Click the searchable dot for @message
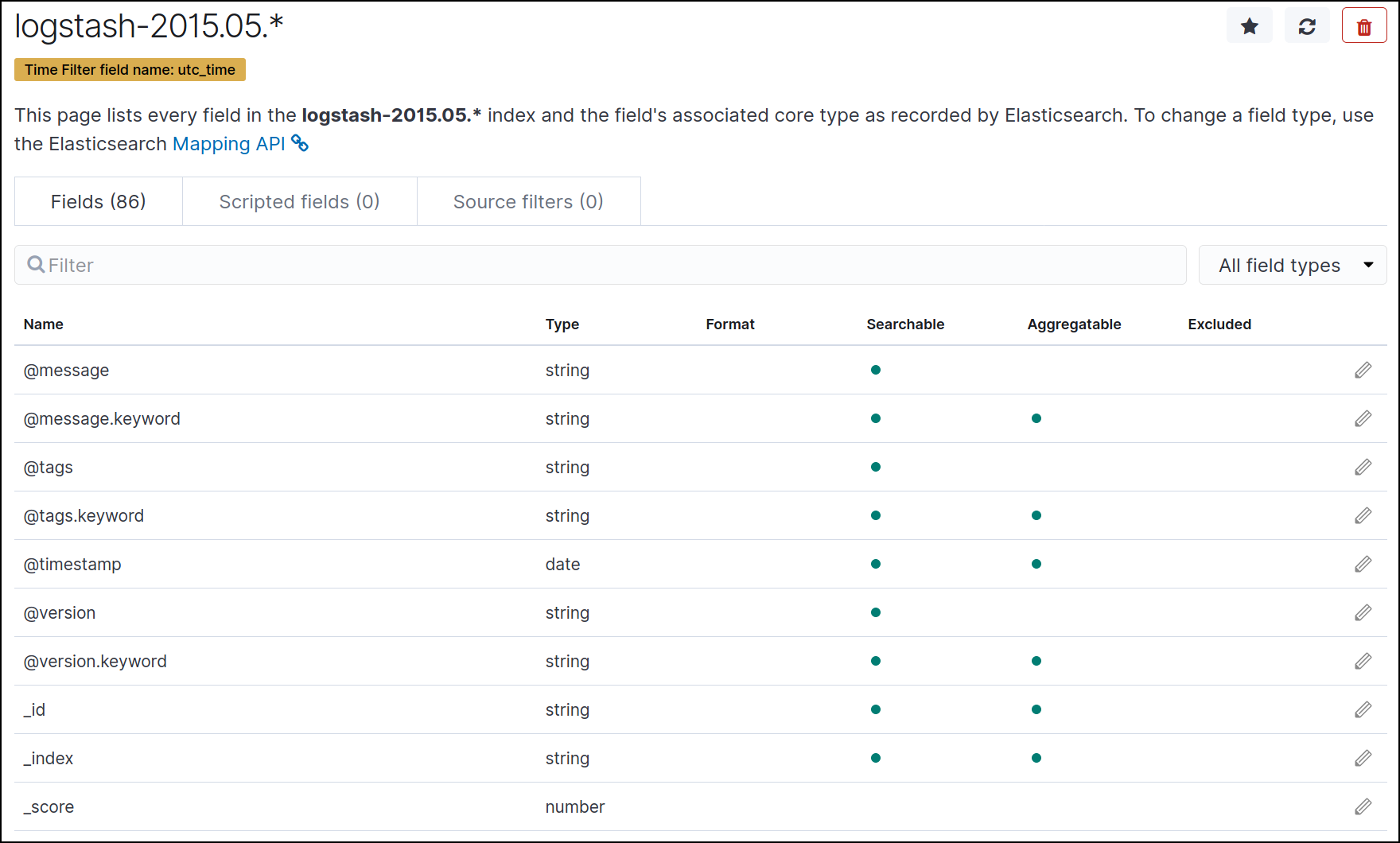This screenshot has height=843, width=1400. pos(876,370)
